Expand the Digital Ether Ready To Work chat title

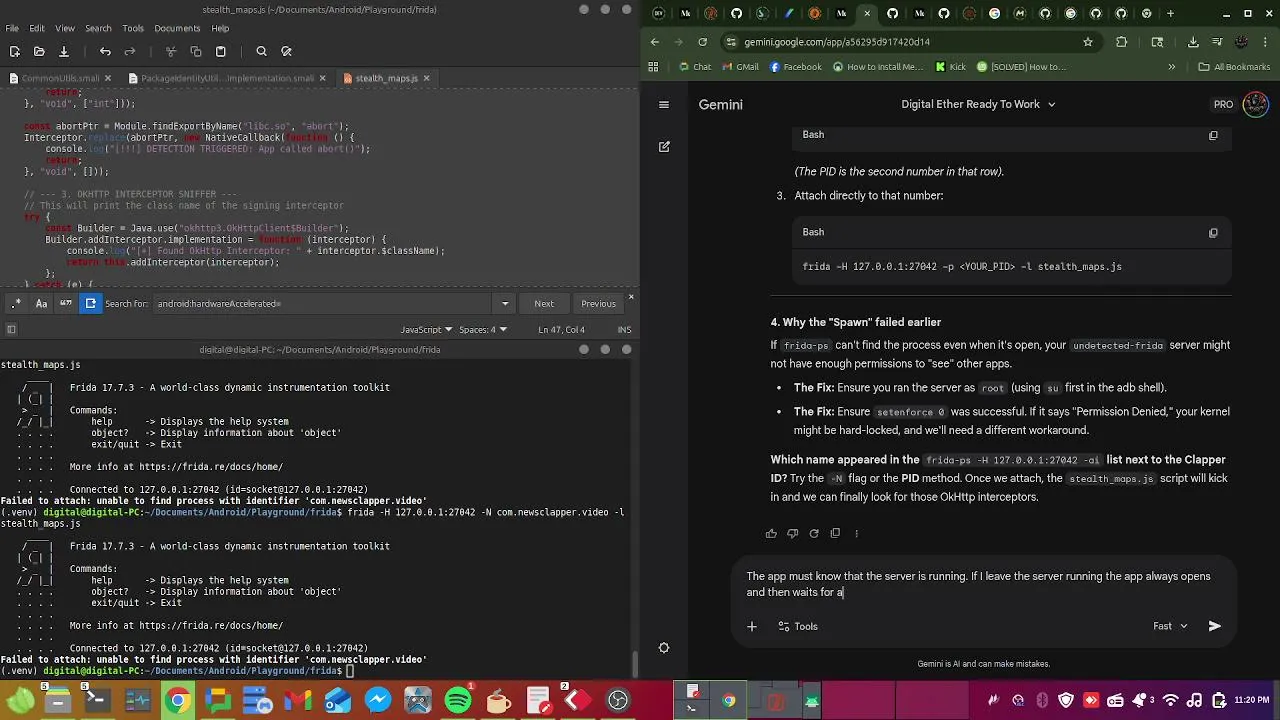pos(978,104)
